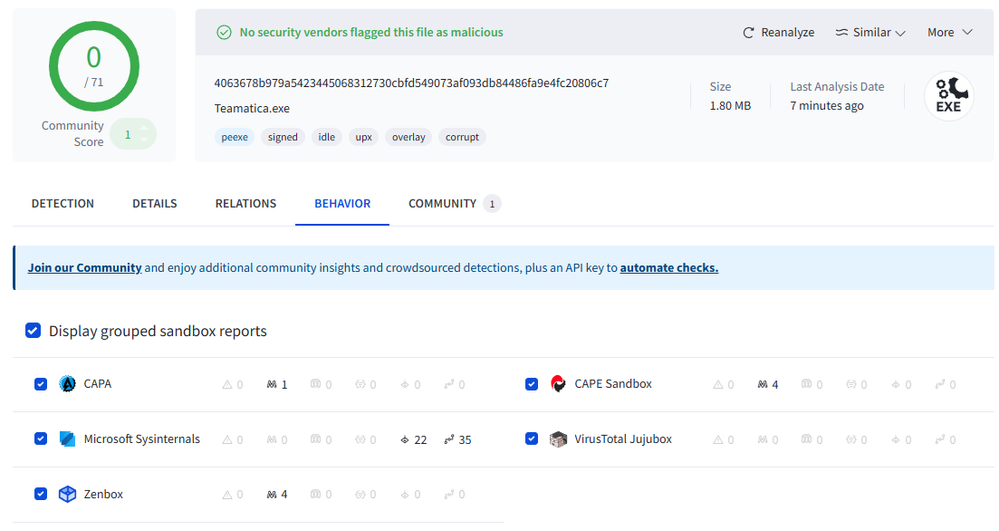Click the Sysinternals dropped files icon showing 22
This screenshot has width=999, height=531.
coord(405,439)
